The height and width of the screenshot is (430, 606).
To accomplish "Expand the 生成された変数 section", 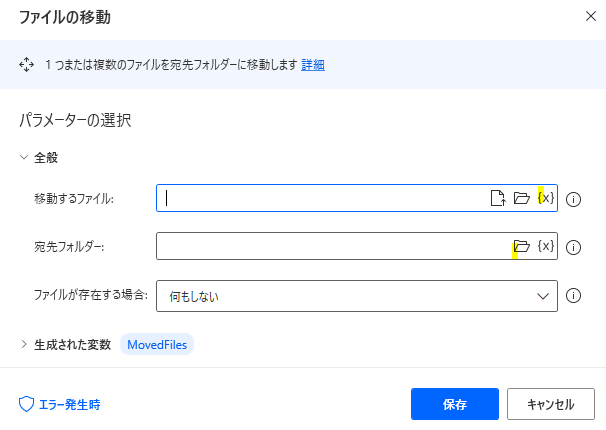I will (x=25, y=344).
